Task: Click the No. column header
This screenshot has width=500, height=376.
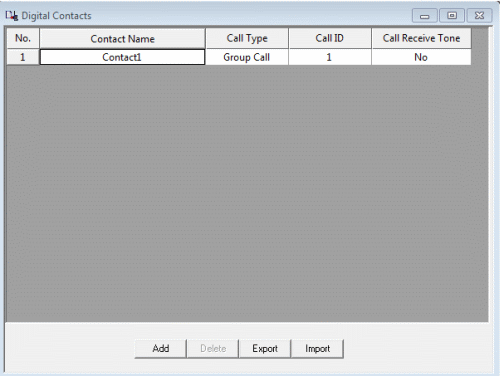Action: point(23,39)
